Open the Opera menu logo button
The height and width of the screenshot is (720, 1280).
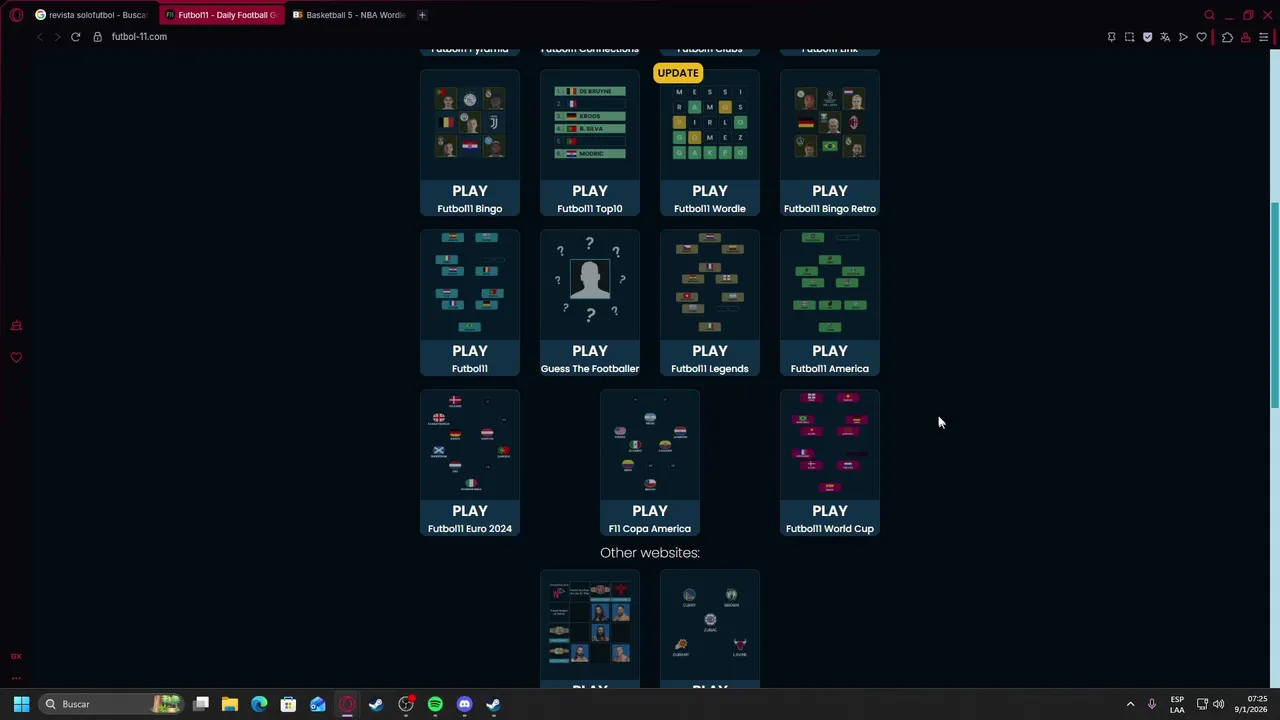click(16, 15)
